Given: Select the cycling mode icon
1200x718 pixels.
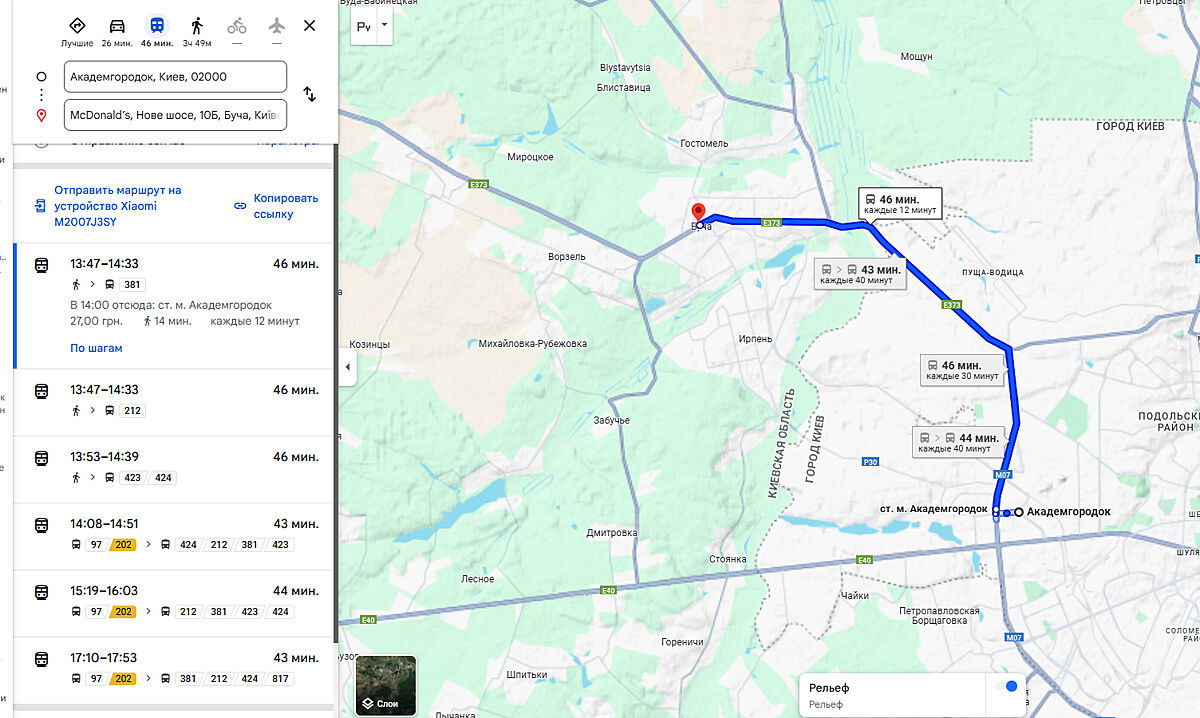Looking at the screenshot, I should [237, 26].
